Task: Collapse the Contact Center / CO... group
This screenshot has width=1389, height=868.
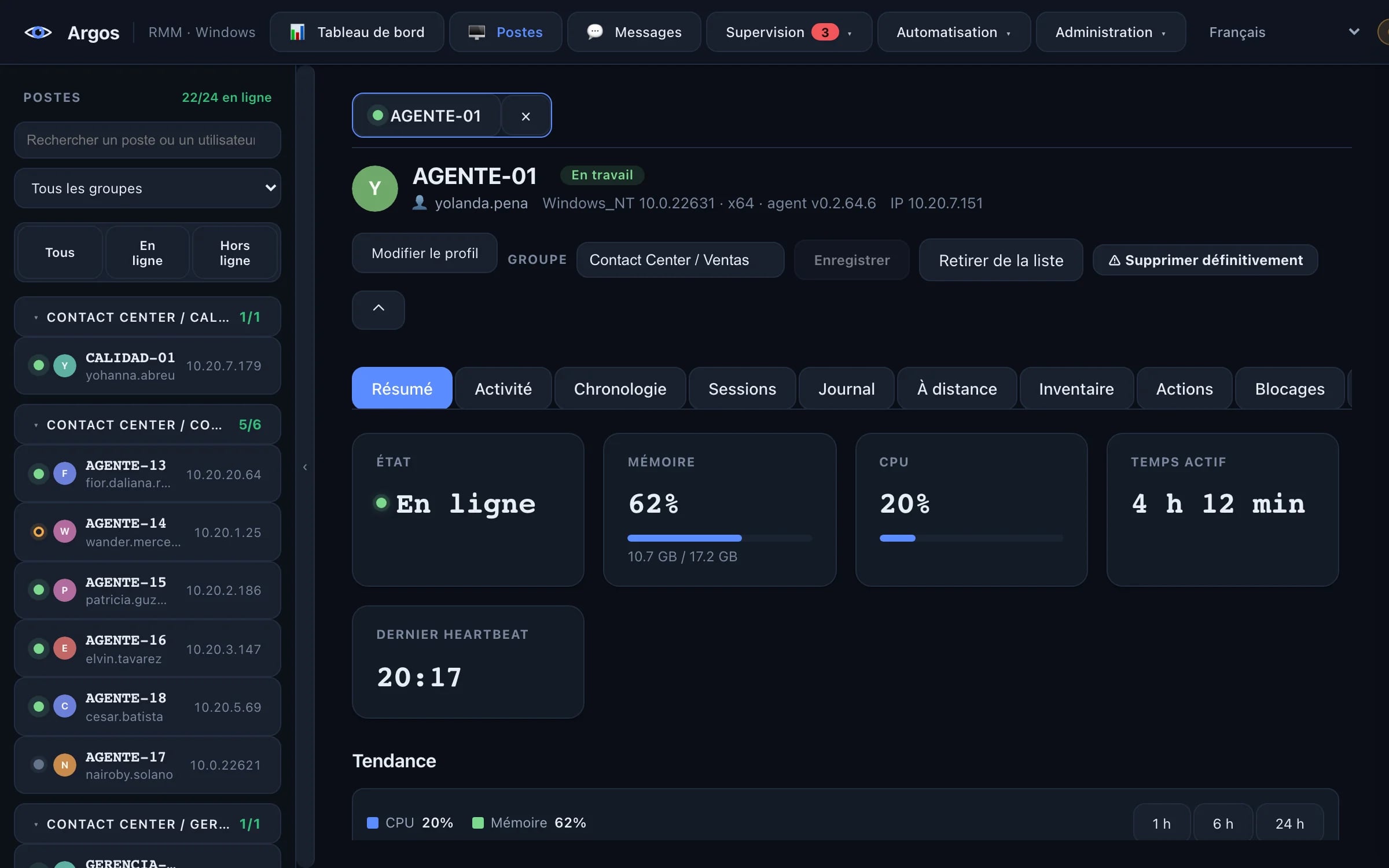Action: point(148,425)
